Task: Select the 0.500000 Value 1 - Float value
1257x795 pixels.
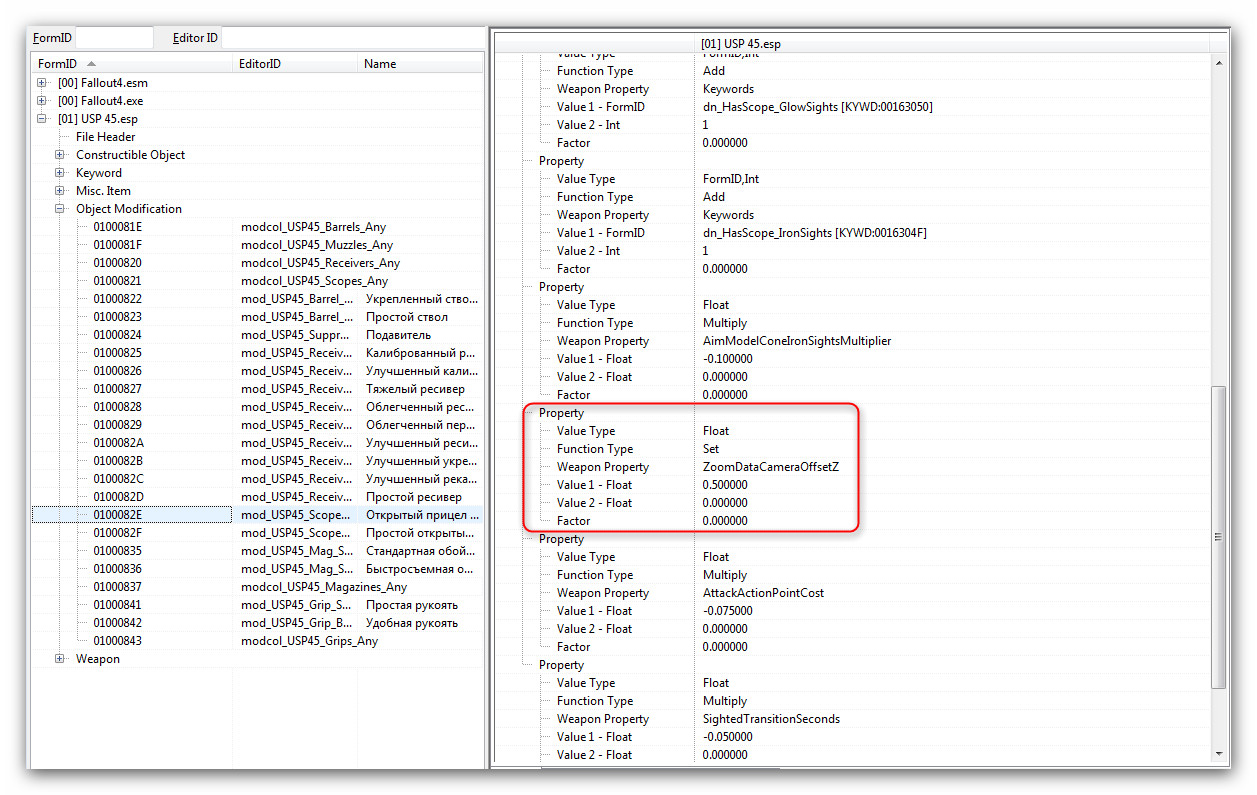Action: pyautogui.click(x=725, y=485)
